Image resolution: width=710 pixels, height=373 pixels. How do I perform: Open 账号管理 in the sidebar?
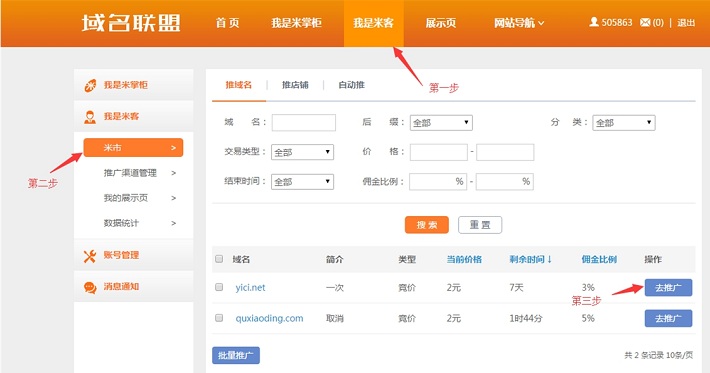121,255
